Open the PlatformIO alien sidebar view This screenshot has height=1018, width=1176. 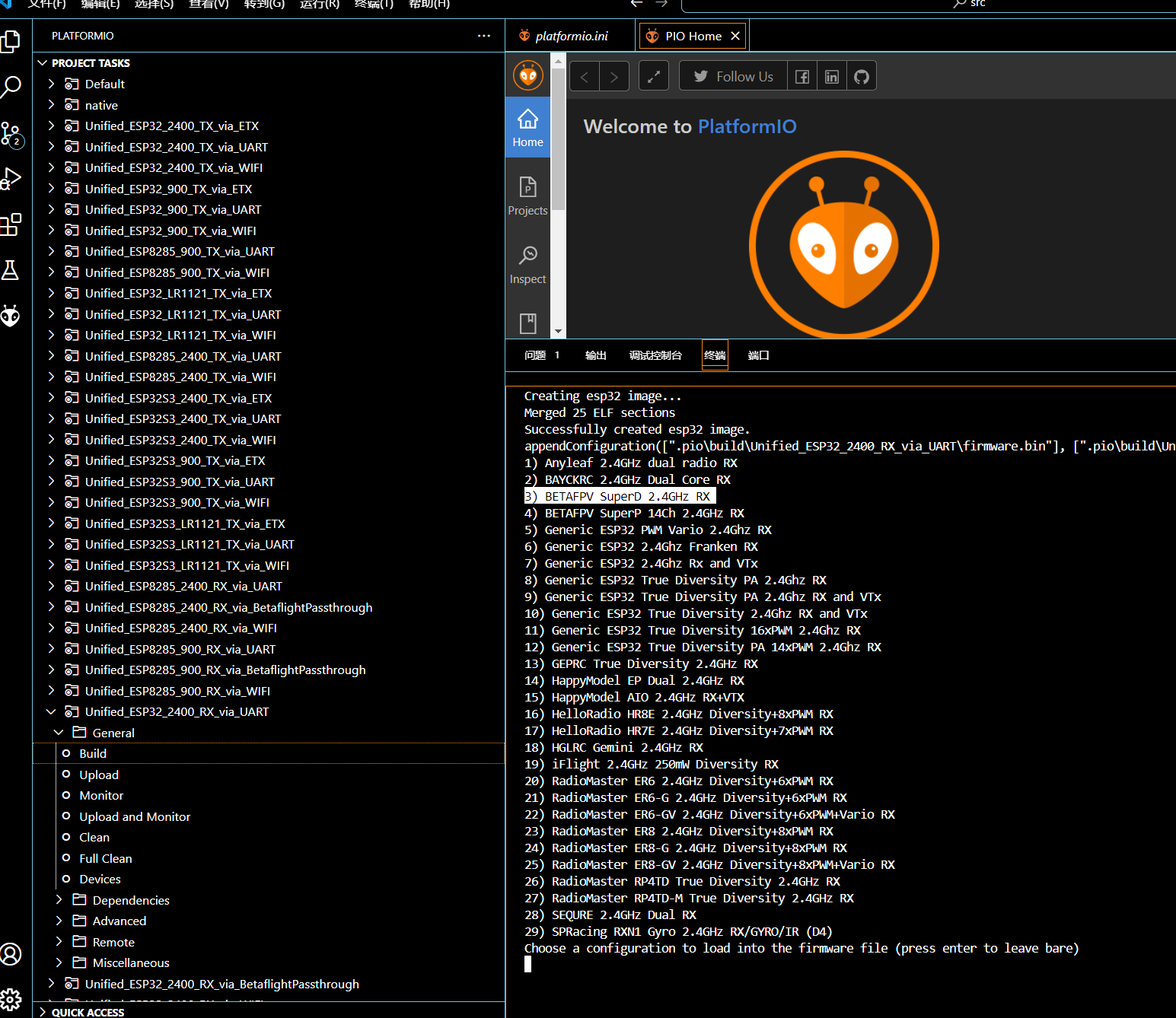pyautogui.click(x=11, y=315)
